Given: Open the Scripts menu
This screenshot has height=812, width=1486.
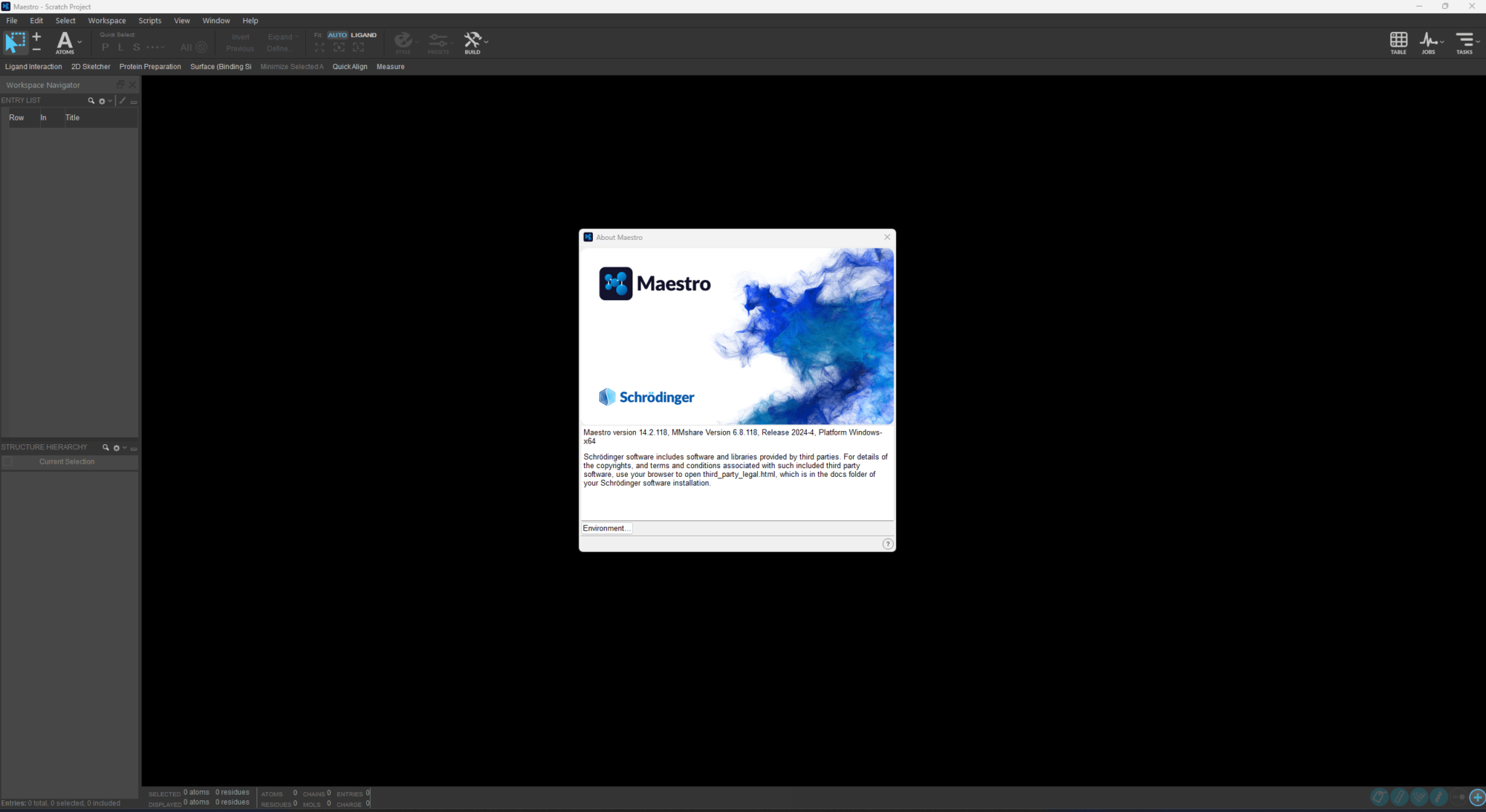Looking at the screenshot, I should click(x=148, y=20).
